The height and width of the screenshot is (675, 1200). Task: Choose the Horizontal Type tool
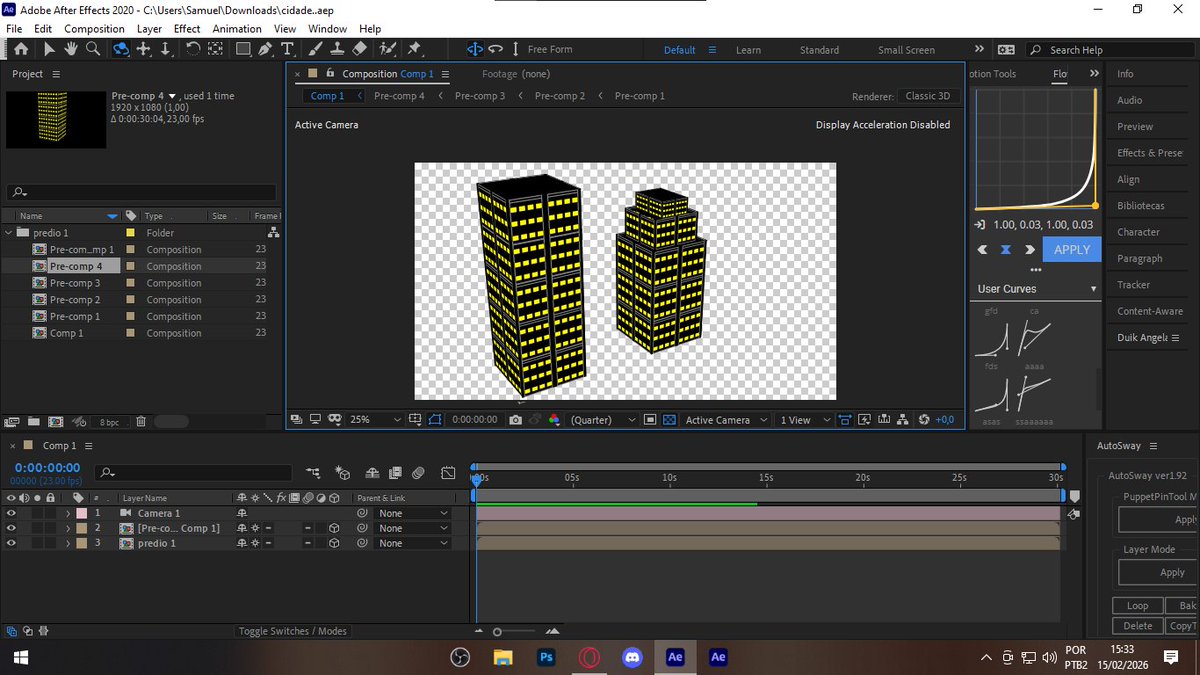click(288, 49)
